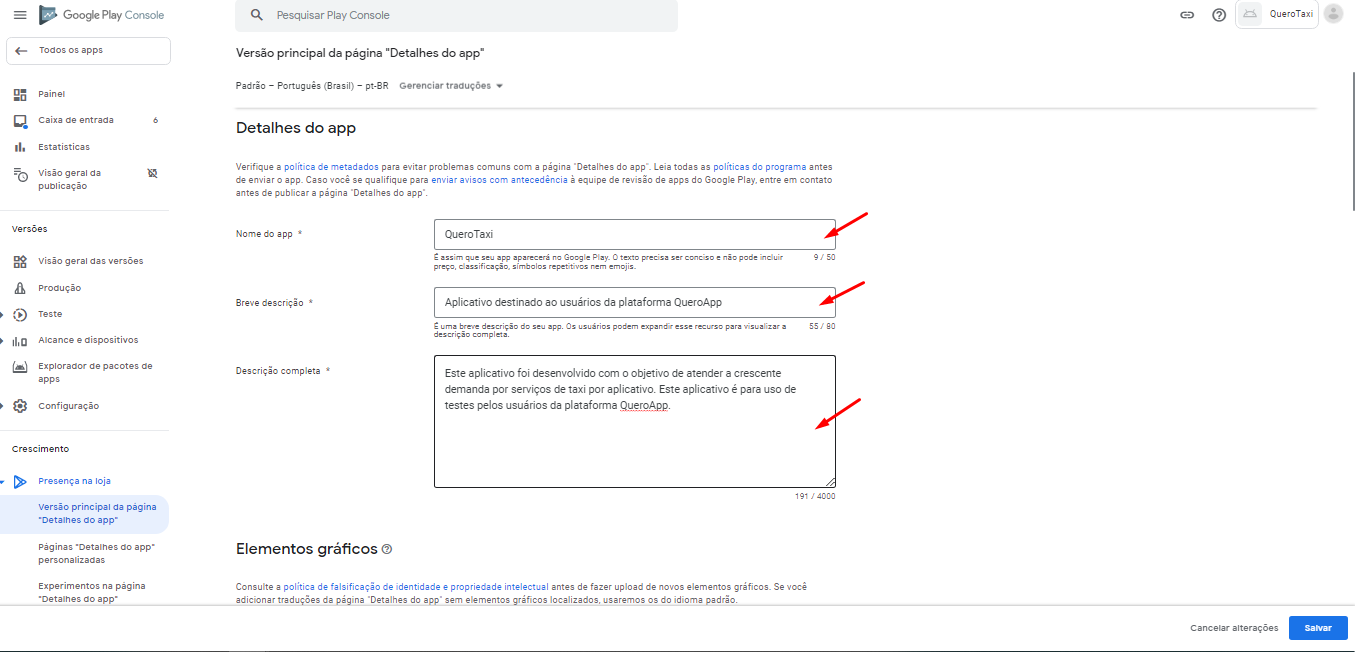Click the Explorador de pacotes icon
Viewport: 1355px width, 652px height.
[20, 367]
